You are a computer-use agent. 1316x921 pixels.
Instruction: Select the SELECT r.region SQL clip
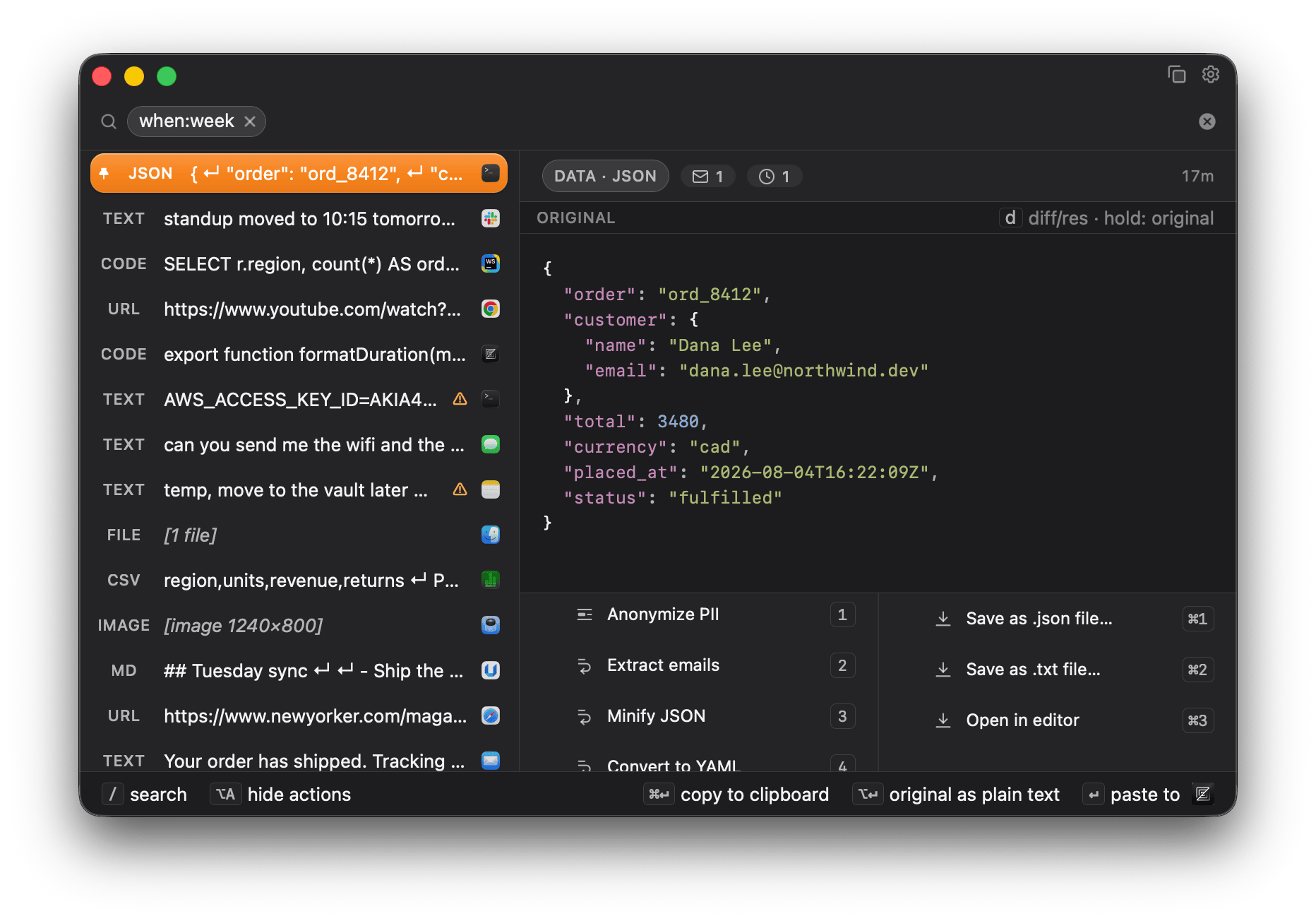[x=299, y=263]
